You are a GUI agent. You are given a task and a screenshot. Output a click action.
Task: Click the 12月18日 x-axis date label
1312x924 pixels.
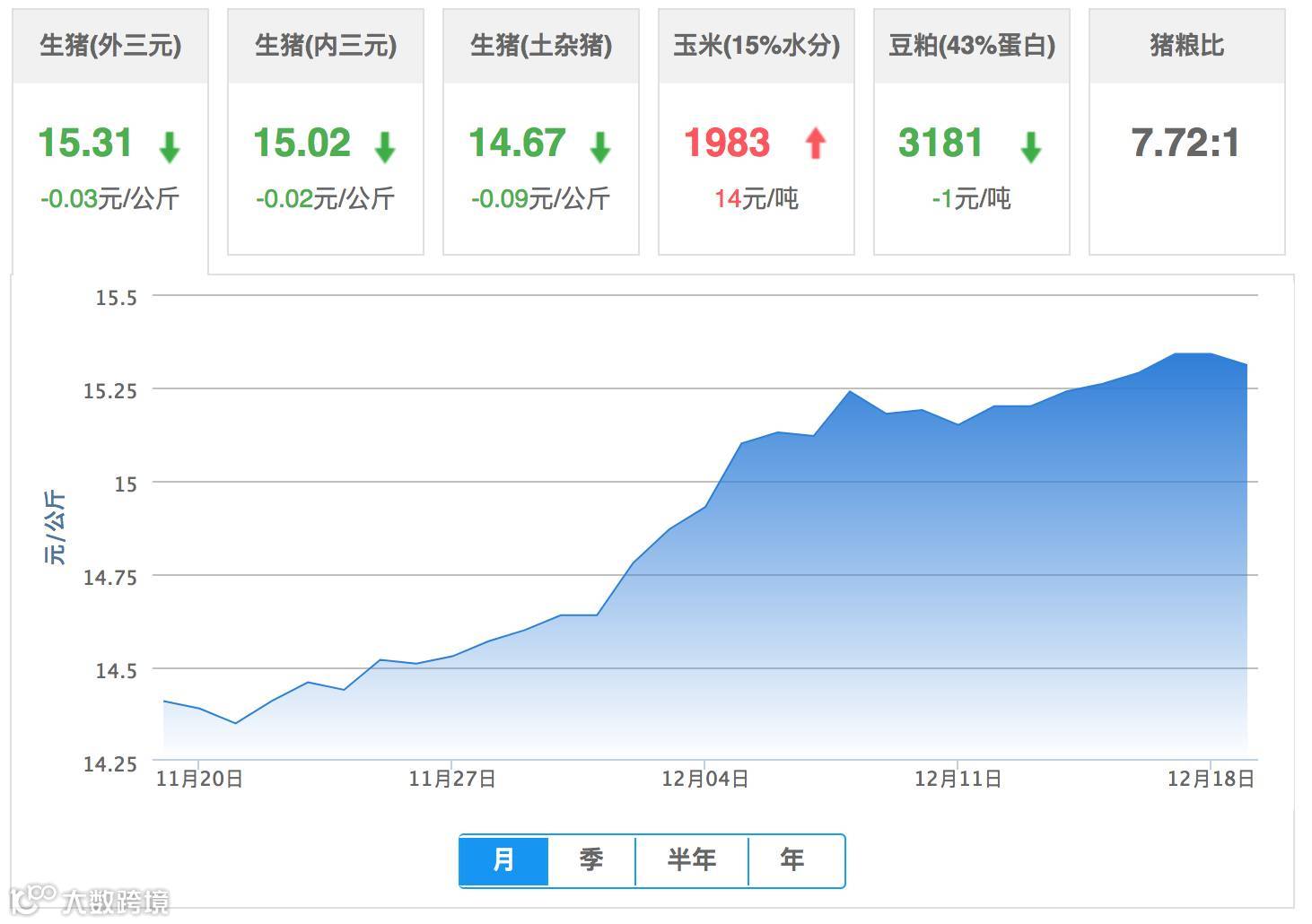pos(1211,779)
